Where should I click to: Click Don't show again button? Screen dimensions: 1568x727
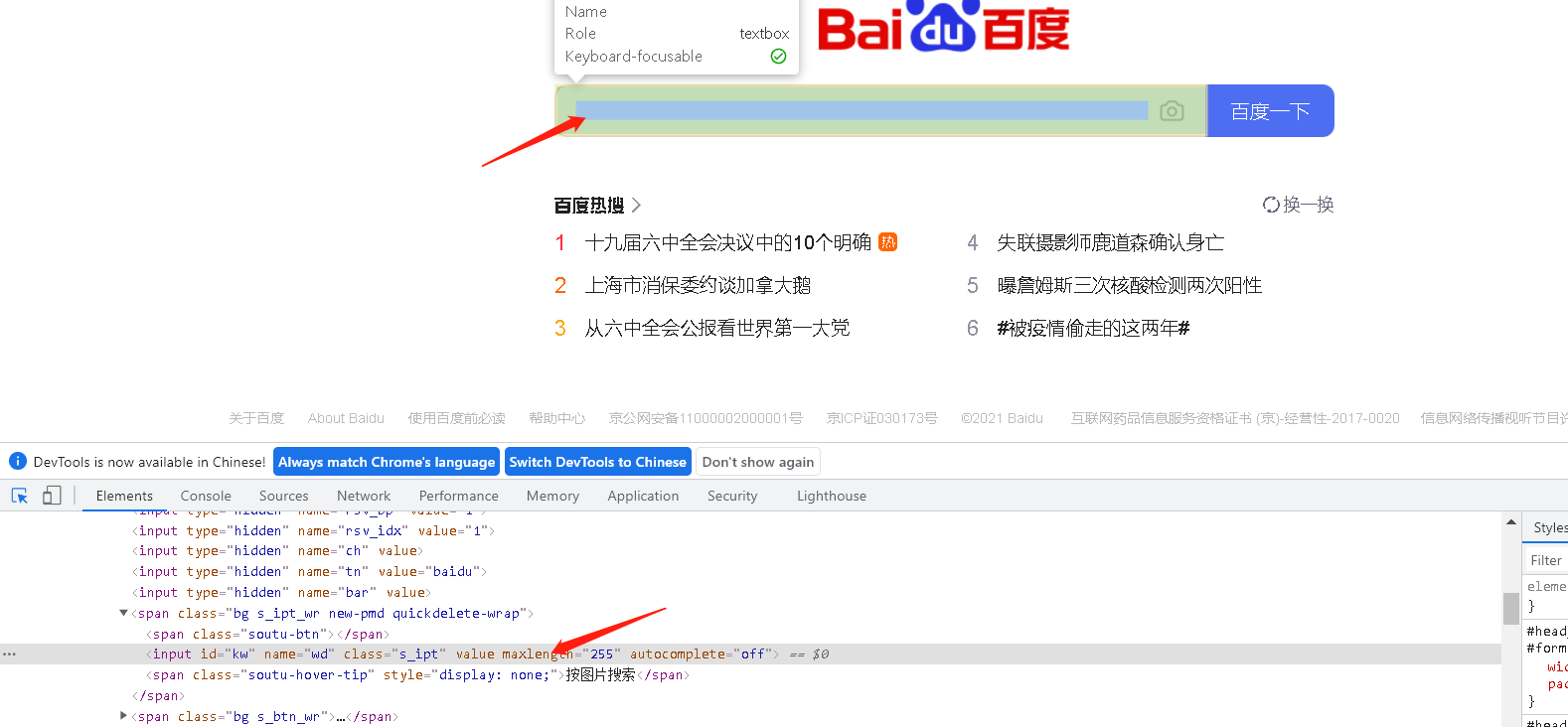tap(758, 462)
